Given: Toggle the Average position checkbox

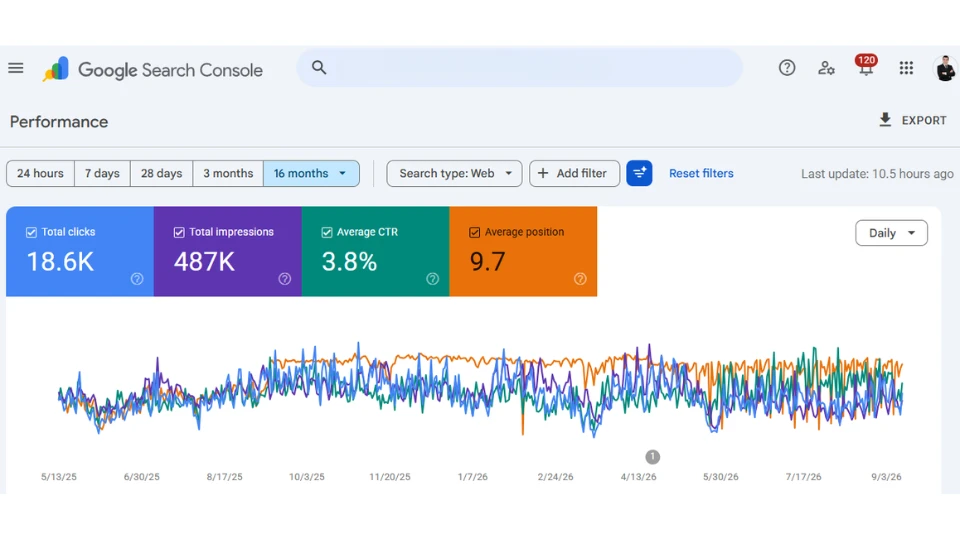Looking at the screenshot, I should pyautogui.click(x=474, y=232).
